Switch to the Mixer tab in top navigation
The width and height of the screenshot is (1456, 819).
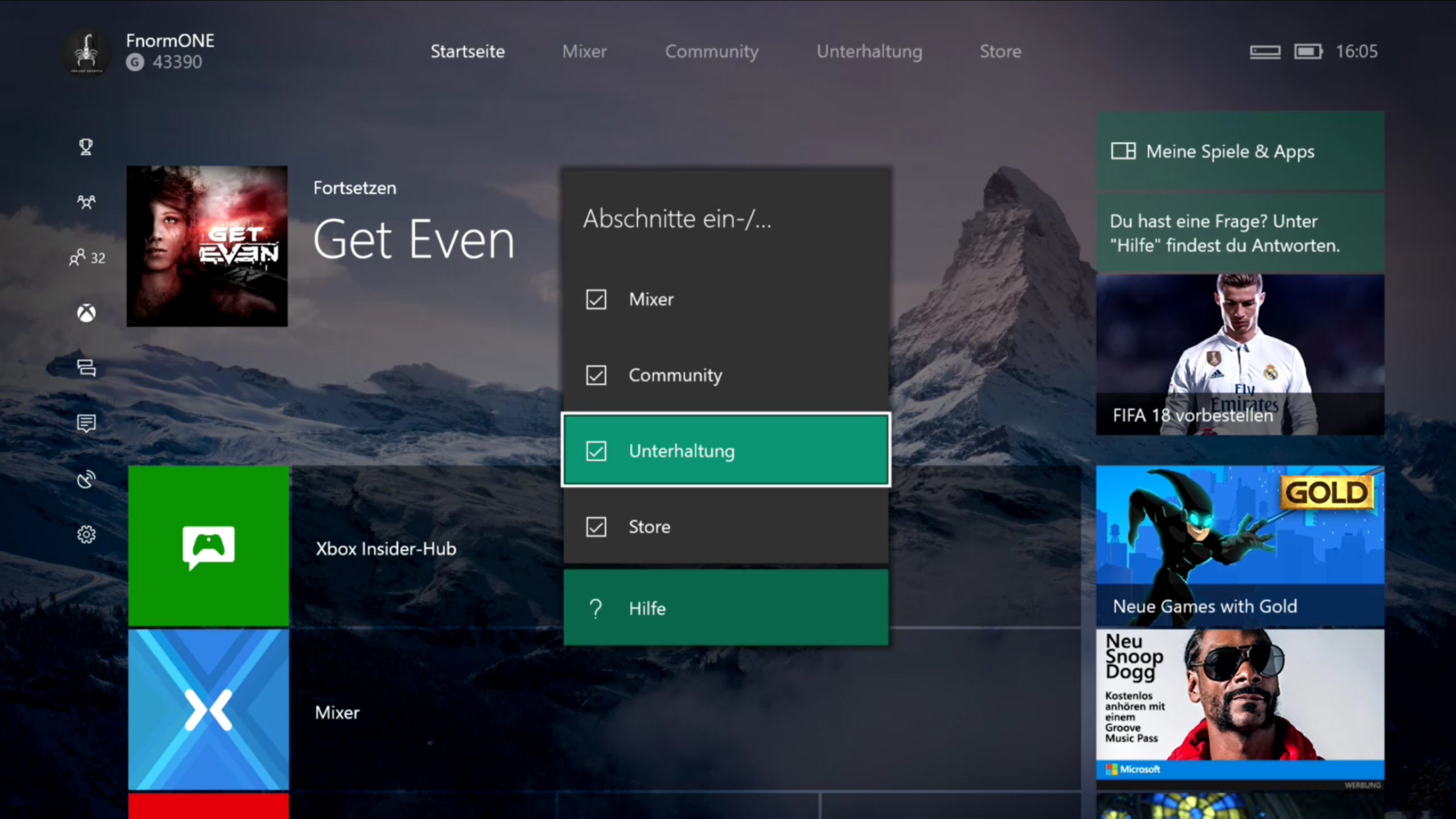pyautogui.click(x=585, y=52)
